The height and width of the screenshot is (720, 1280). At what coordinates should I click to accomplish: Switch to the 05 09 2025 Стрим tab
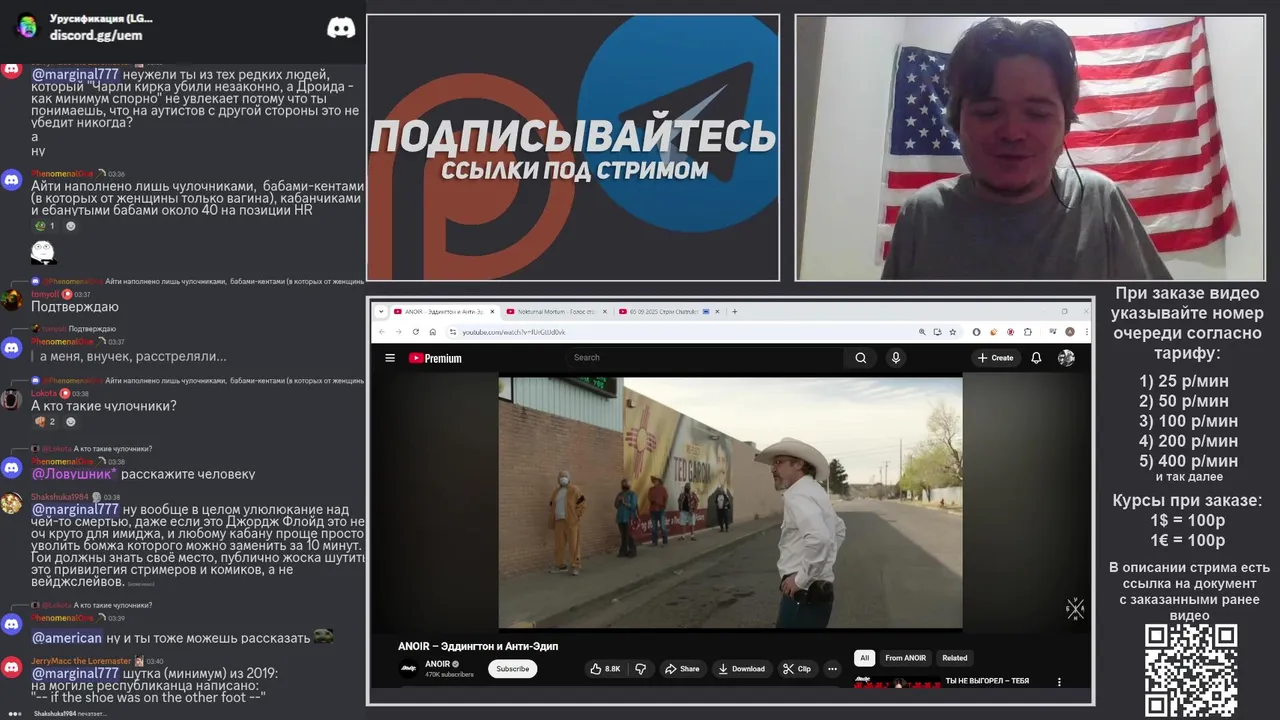tap(668, 312)
